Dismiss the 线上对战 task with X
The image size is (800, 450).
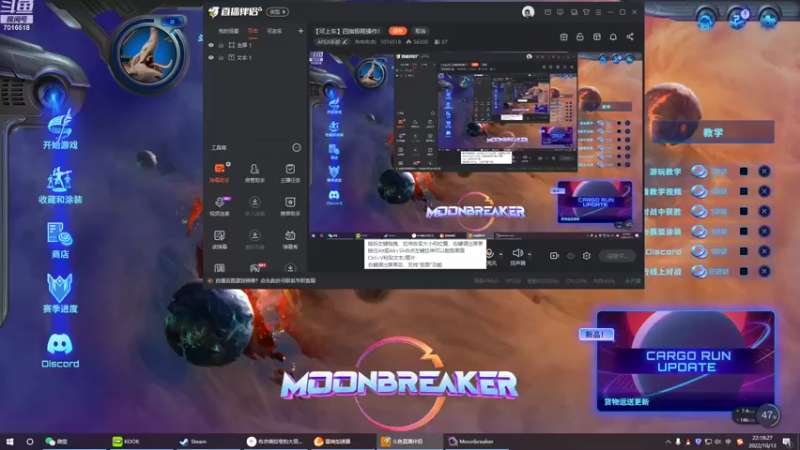tap(764, 271)
